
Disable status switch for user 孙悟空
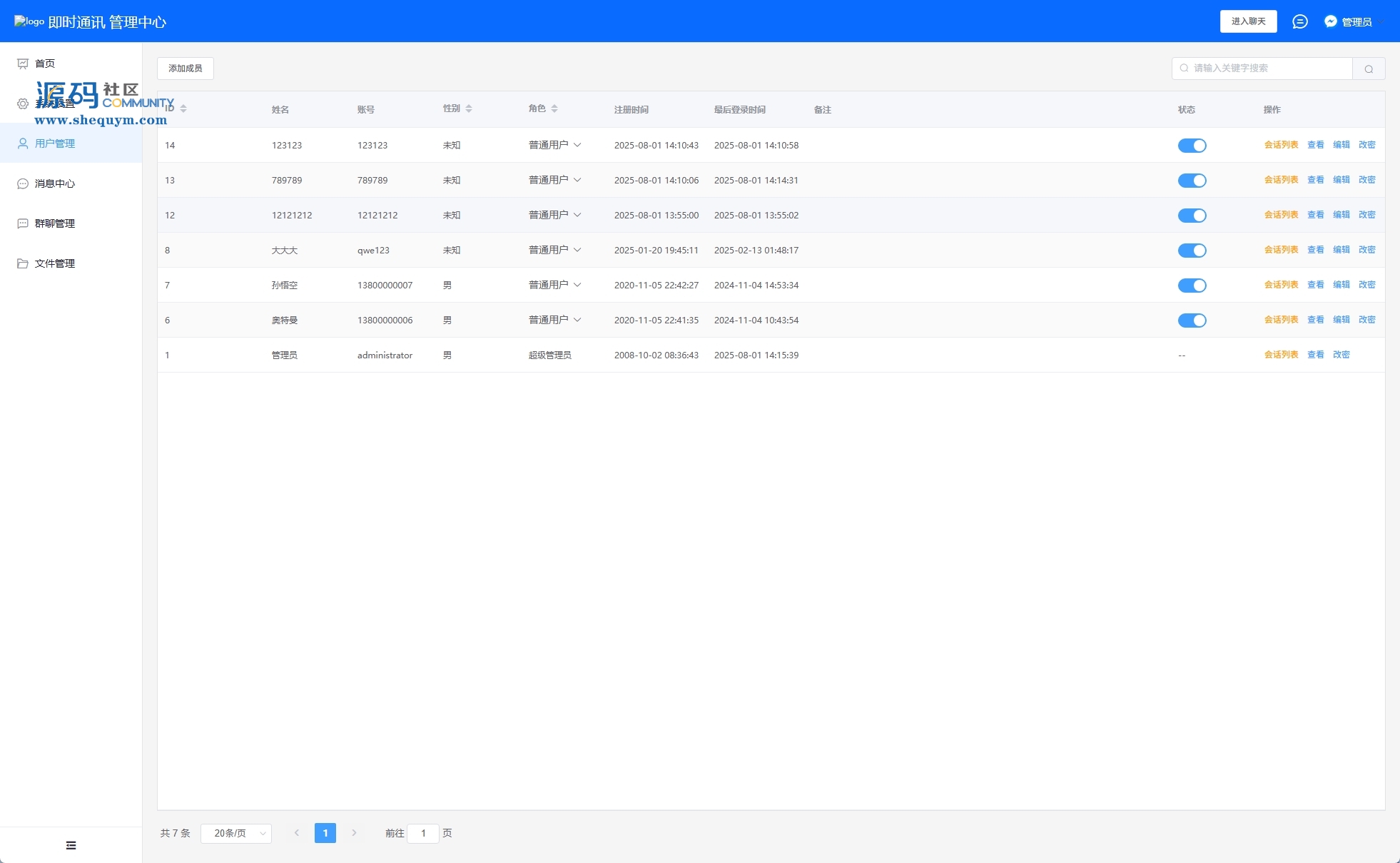click(1192, 286)
